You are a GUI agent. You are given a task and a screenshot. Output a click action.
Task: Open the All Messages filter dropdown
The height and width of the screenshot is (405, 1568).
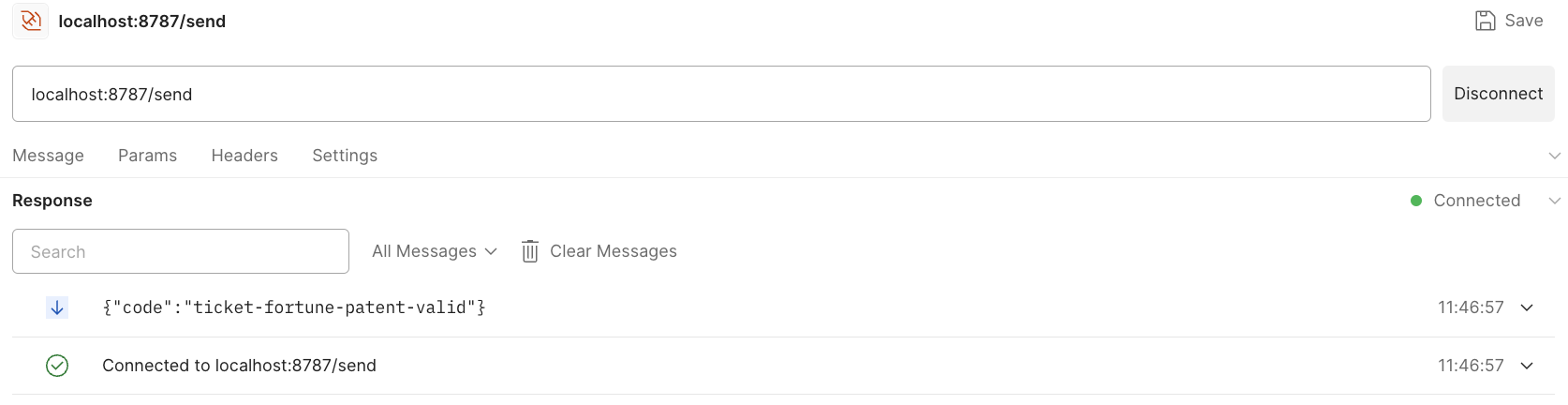coord(434,251)
